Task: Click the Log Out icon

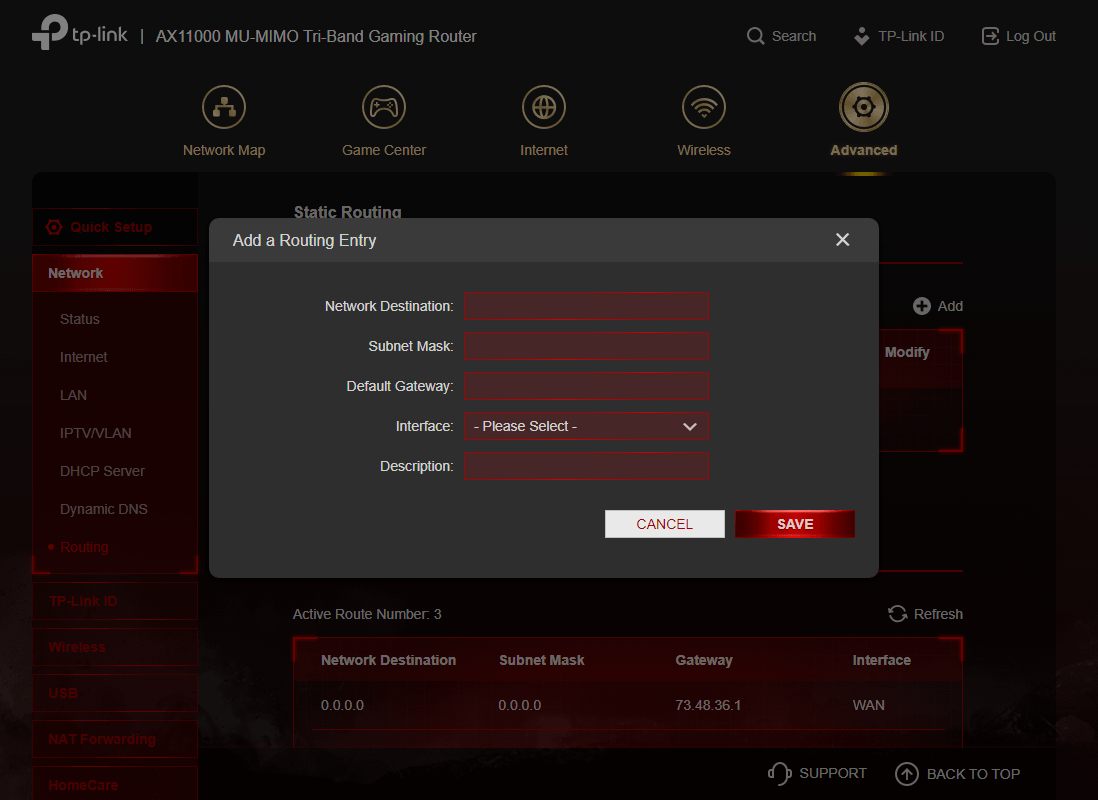Action: click(x=990, y=36)
